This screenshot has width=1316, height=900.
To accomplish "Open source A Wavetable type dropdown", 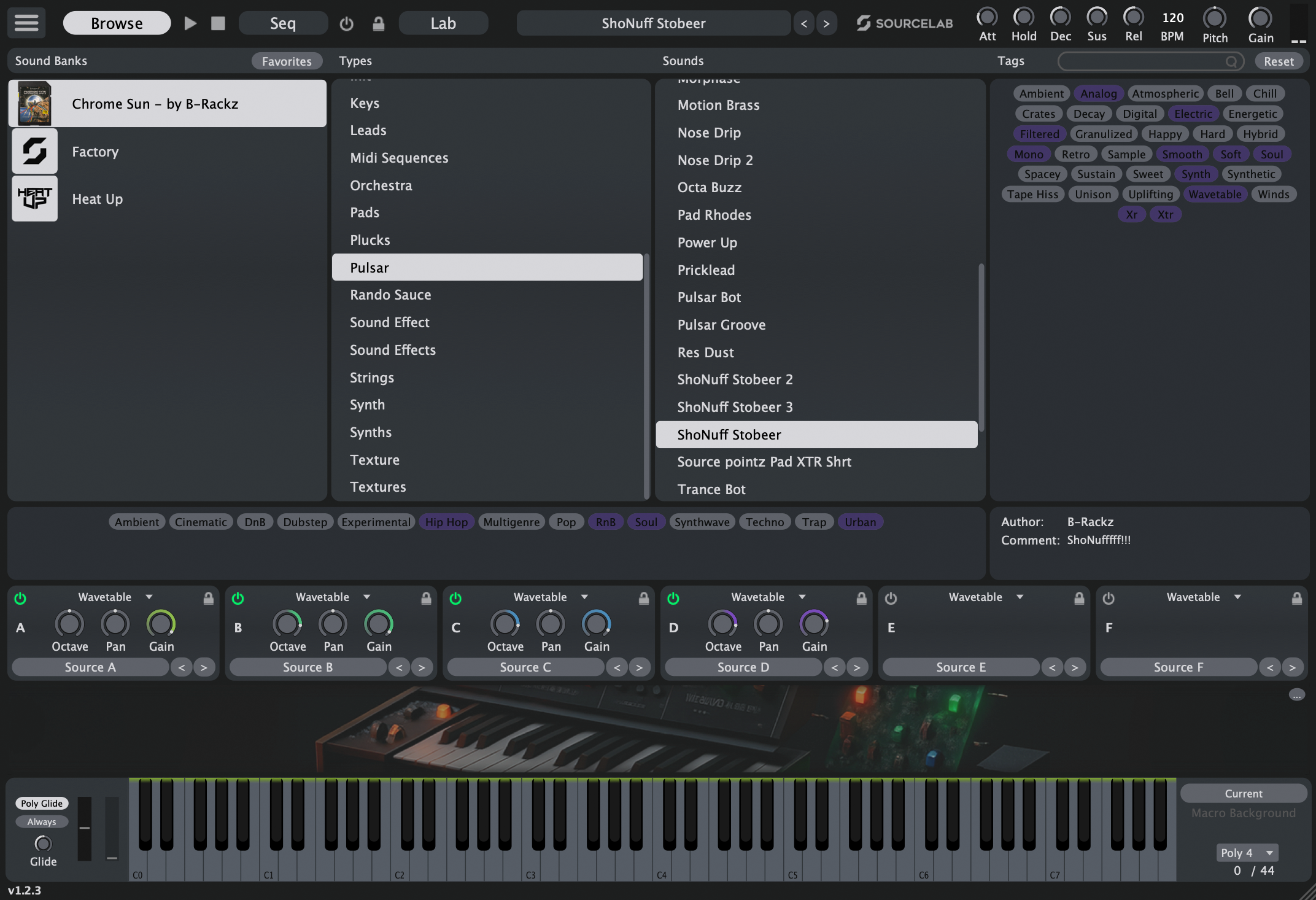I will (115, 597).
